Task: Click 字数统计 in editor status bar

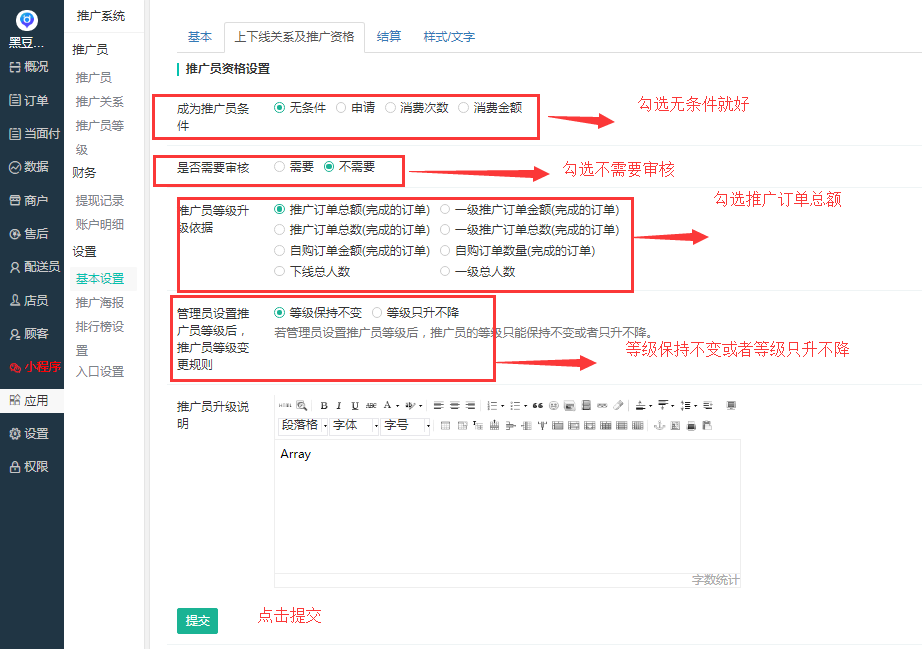Action: point(715,580)
